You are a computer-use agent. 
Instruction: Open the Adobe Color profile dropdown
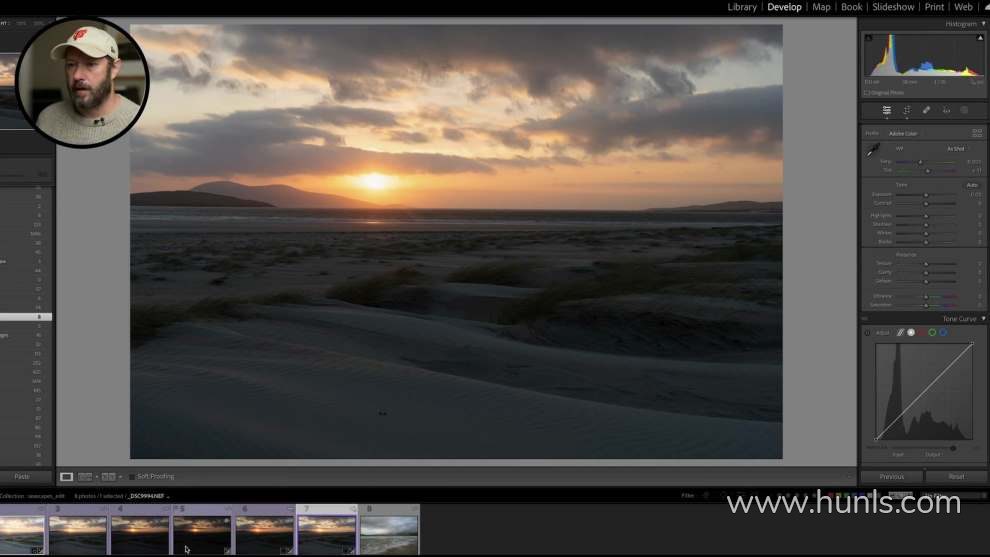pyautogui.click(x=903, y=134)
